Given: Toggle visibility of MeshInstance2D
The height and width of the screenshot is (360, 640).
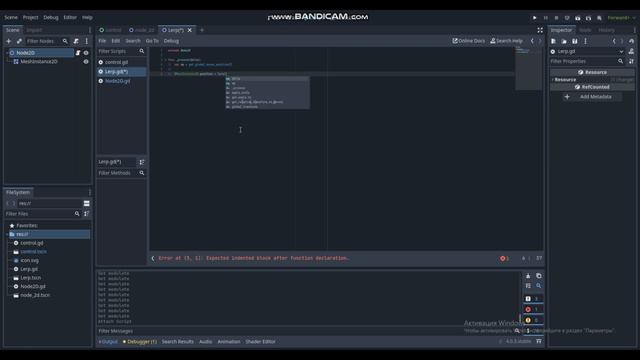Looking at the screenshot, I should 86,62.
